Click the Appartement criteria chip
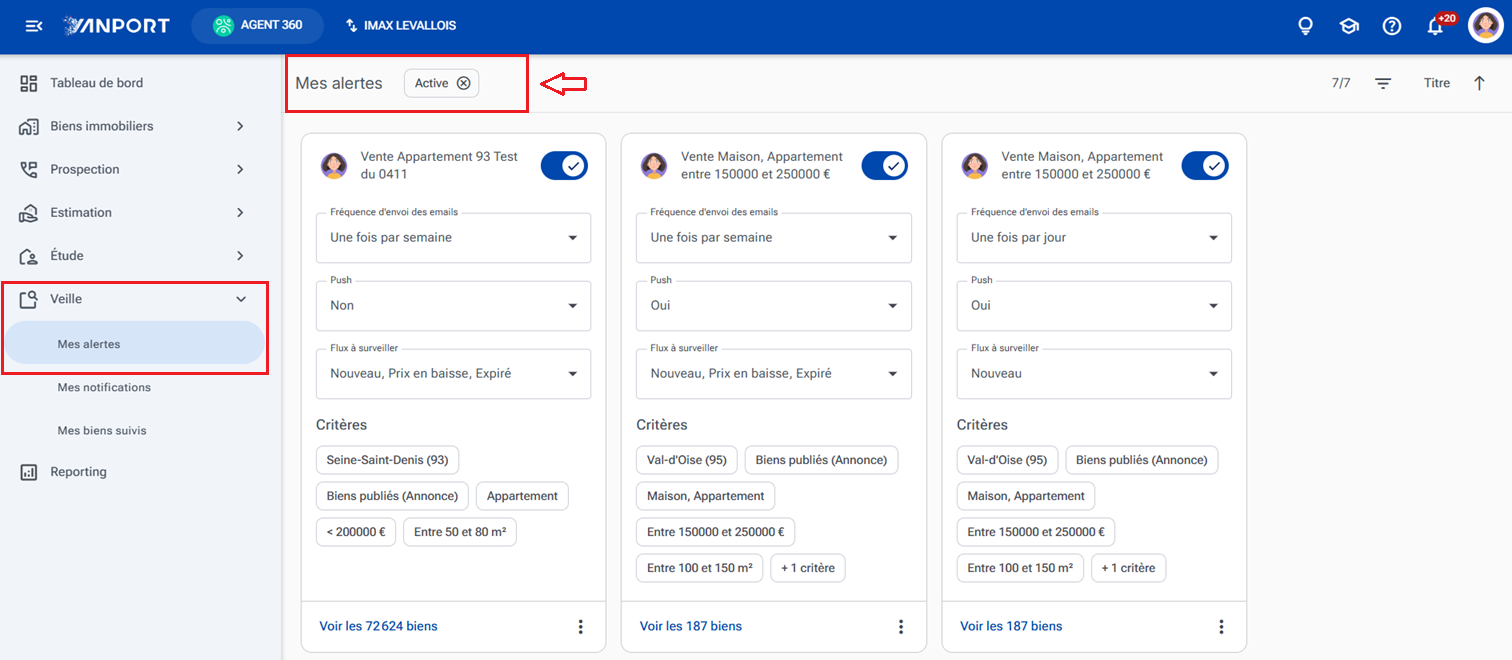1512x660 pixels. click(x=522, y=496)
